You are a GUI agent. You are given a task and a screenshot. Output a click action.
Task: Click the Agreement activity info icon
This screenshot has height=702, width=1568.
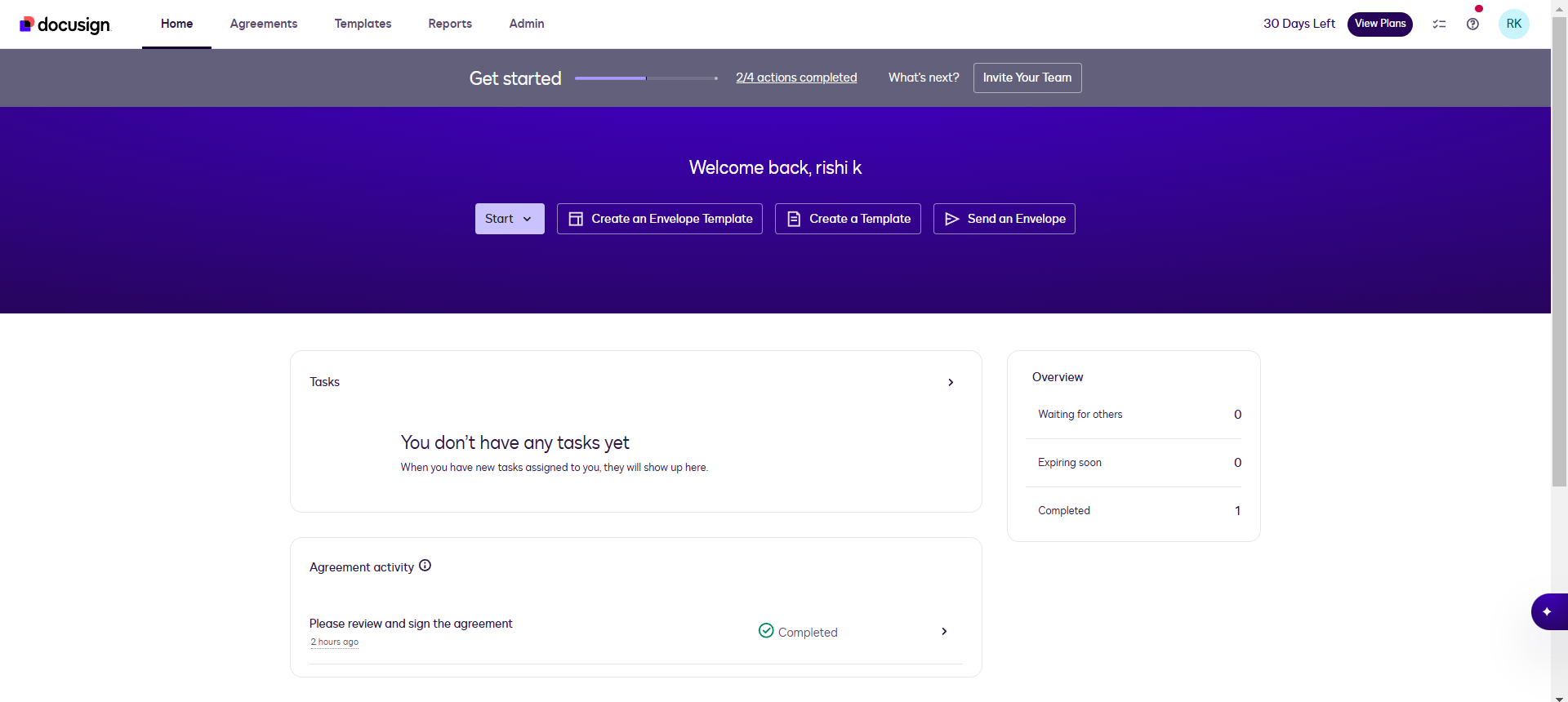click(425, 566)
